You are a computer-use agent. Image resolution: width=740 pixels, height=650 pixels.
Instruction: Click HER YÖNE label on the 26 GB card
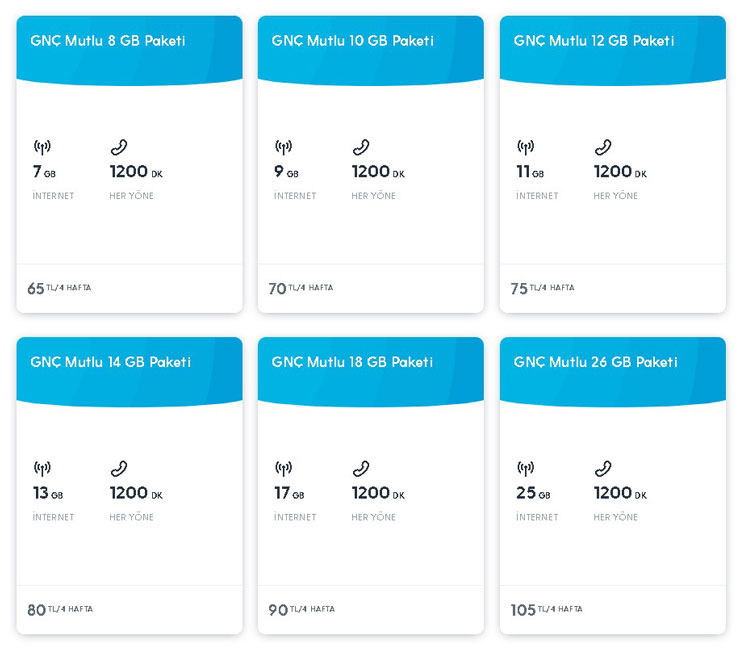[616, 517]
